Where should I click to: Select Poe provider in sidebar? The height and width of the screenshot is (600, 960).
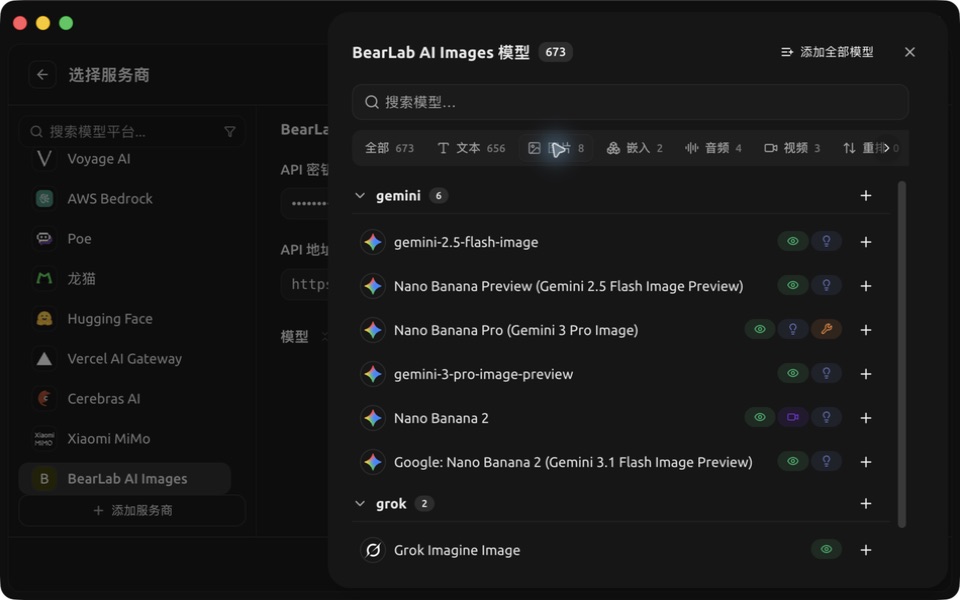click(125, 239)
